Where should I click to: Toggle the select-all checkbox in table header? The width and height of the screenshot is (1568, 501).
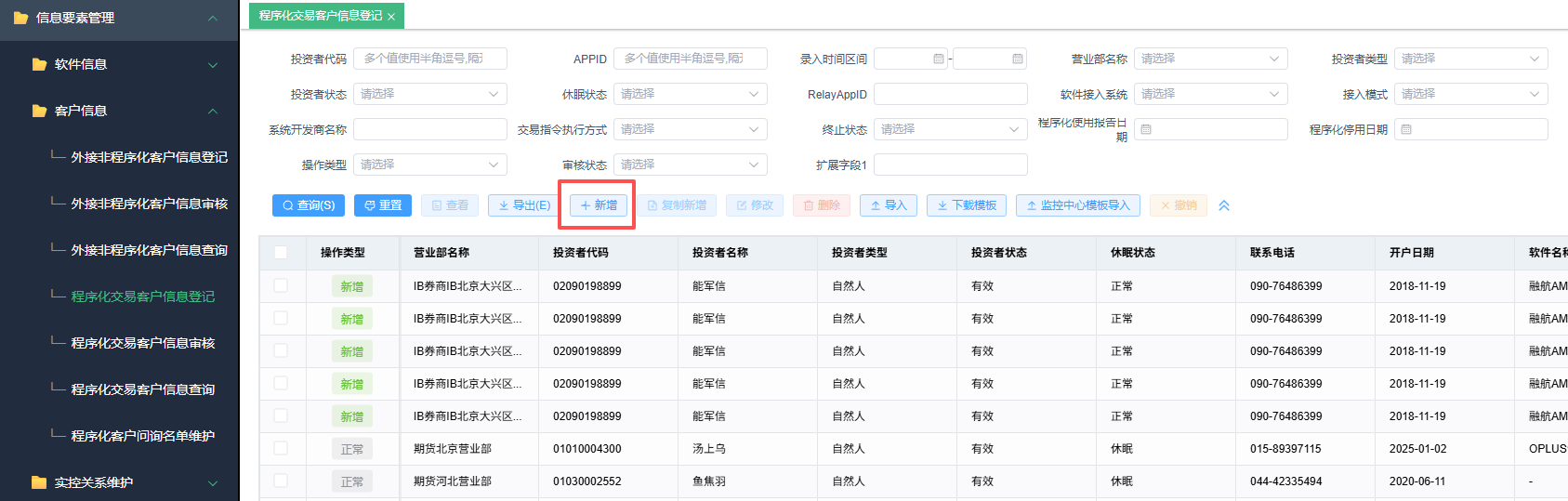tap(281, 252)
